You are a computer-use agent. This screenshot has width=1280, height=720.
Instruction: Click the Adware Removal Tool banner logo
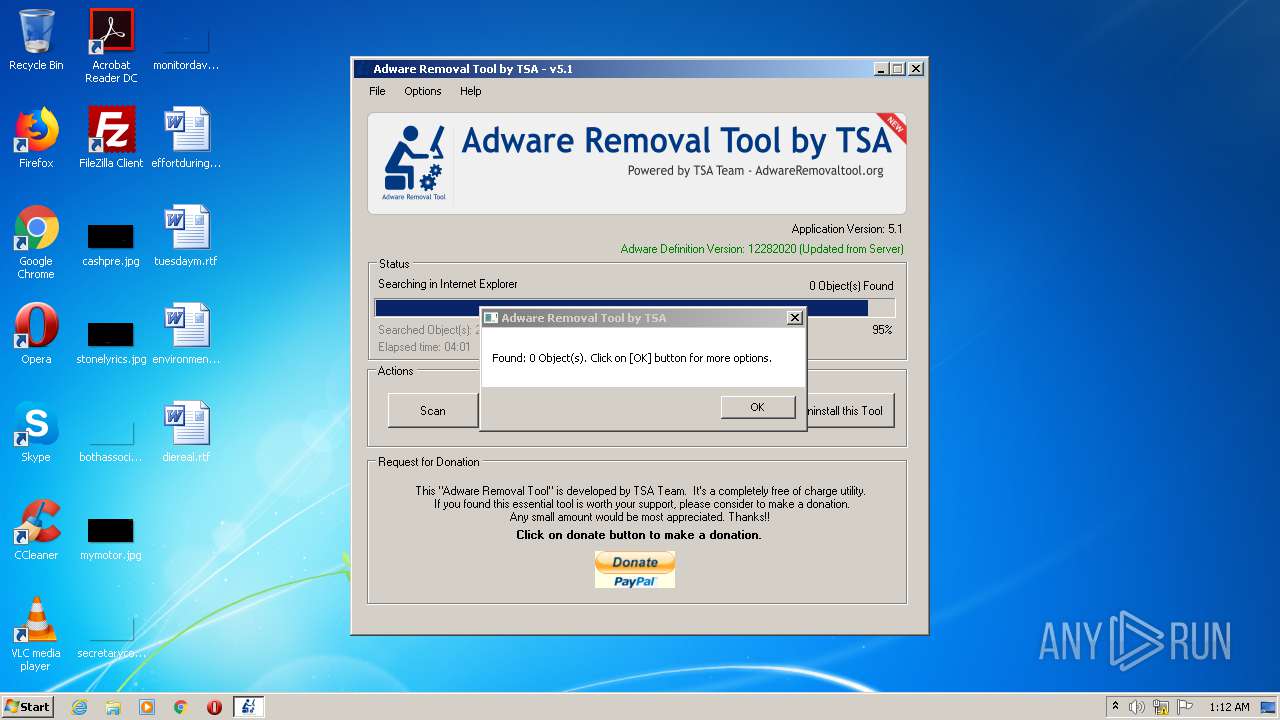[x=413, y=163]
